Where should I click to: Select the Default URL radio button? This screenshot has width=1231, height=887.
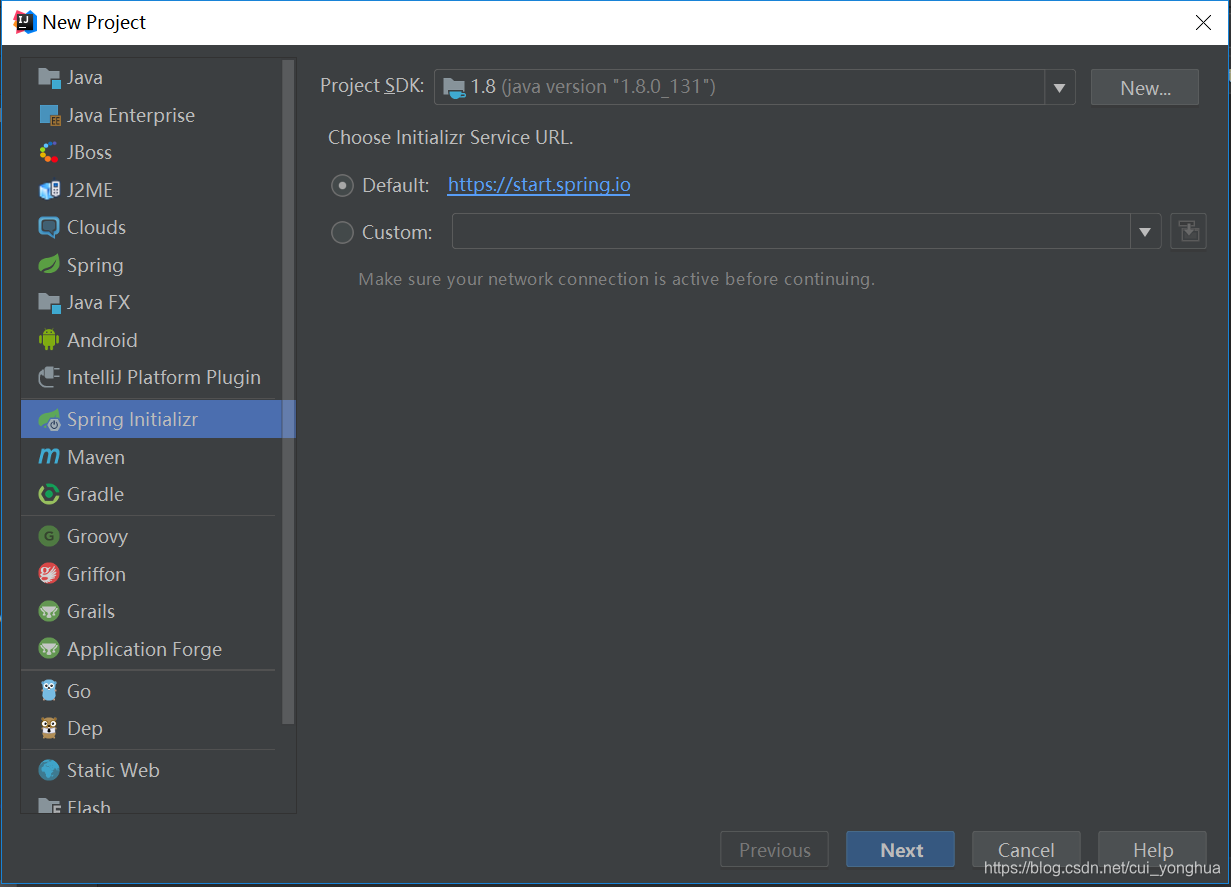342,186
